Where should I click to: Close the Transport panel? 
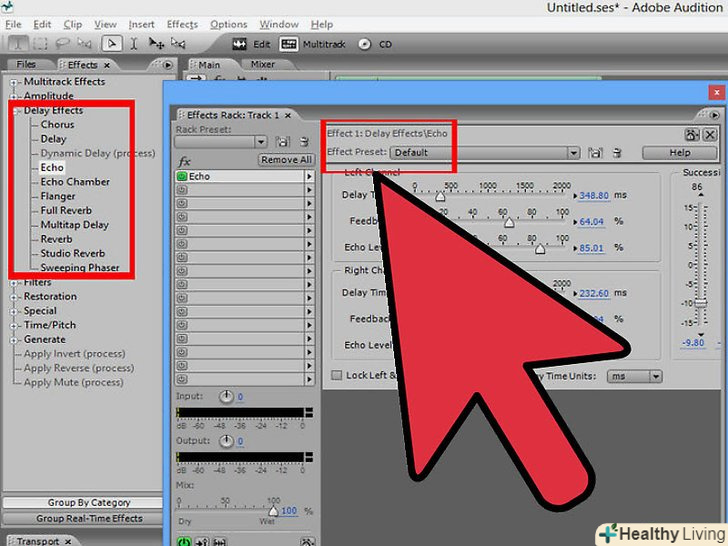(68, 541)
